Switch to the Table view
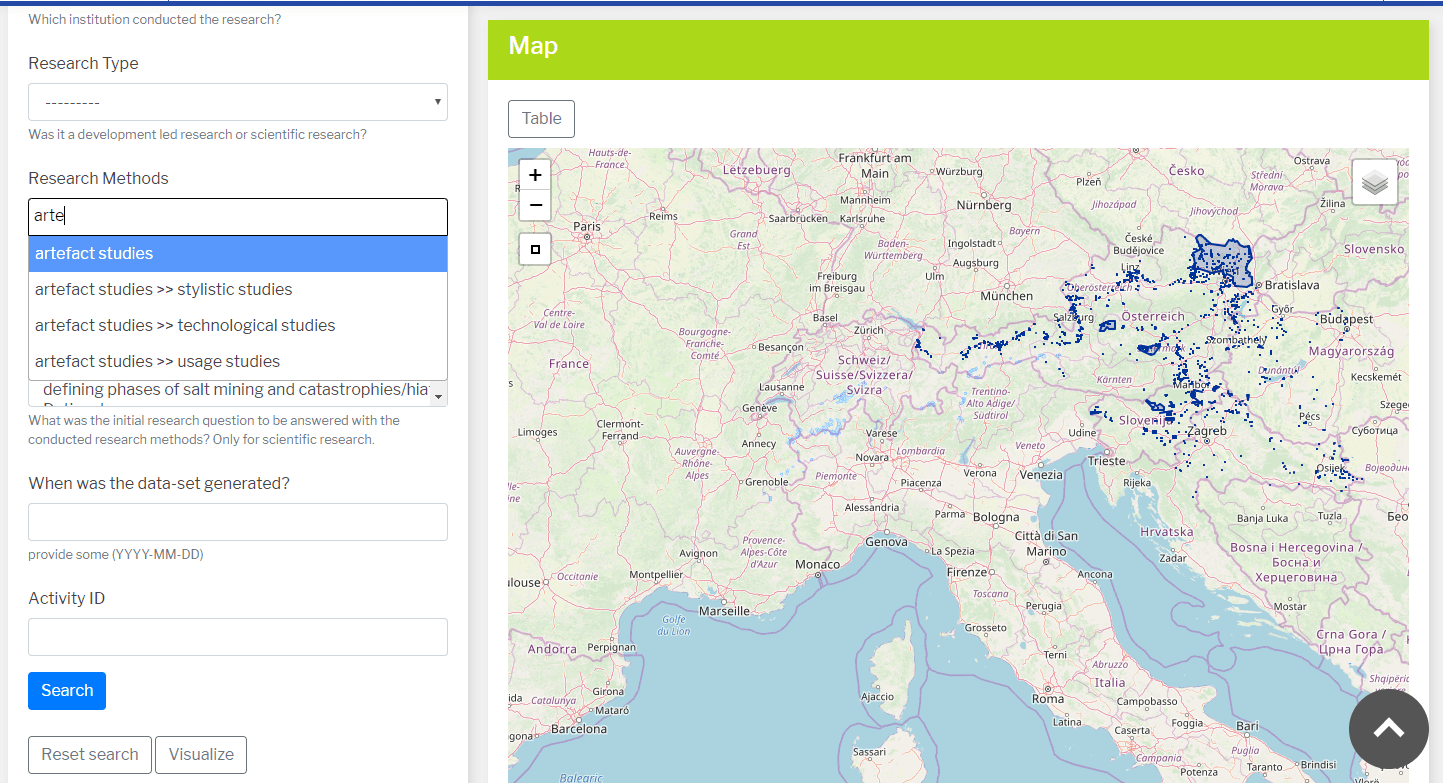1443x783 pixels. tap(541, 118)
